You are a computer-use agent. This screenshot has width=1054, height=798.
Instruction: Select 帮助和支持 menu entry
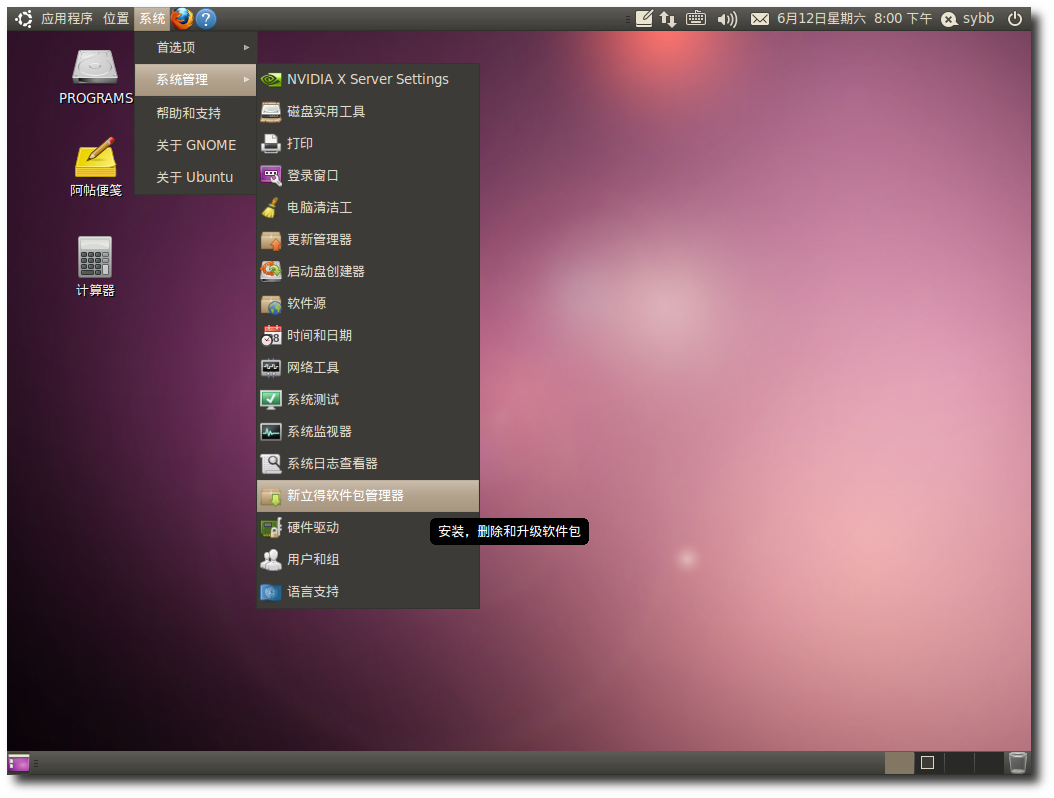tap(196, 113)
